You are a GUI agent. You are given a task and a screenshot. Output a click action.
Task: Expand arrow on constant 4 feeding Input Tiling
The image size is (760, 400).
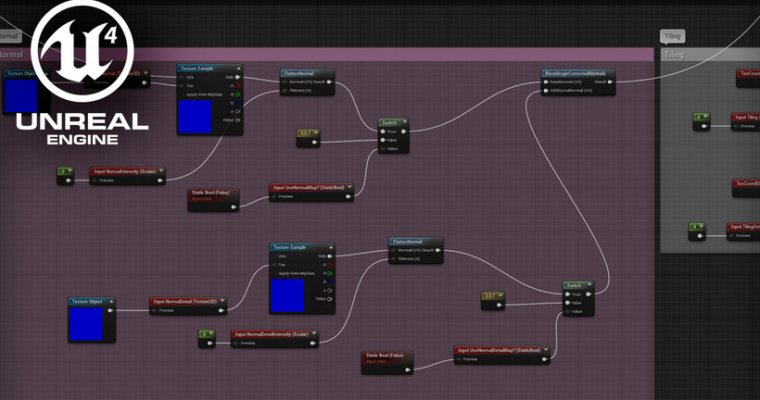pyautogui.click(x=706, y=117)
